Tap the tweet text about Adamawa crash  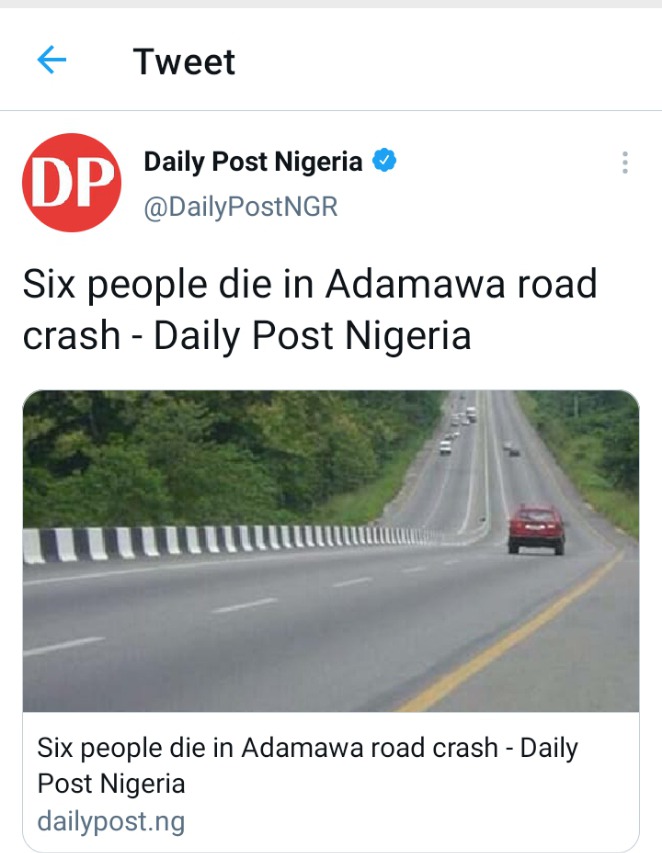coord(310,309)
